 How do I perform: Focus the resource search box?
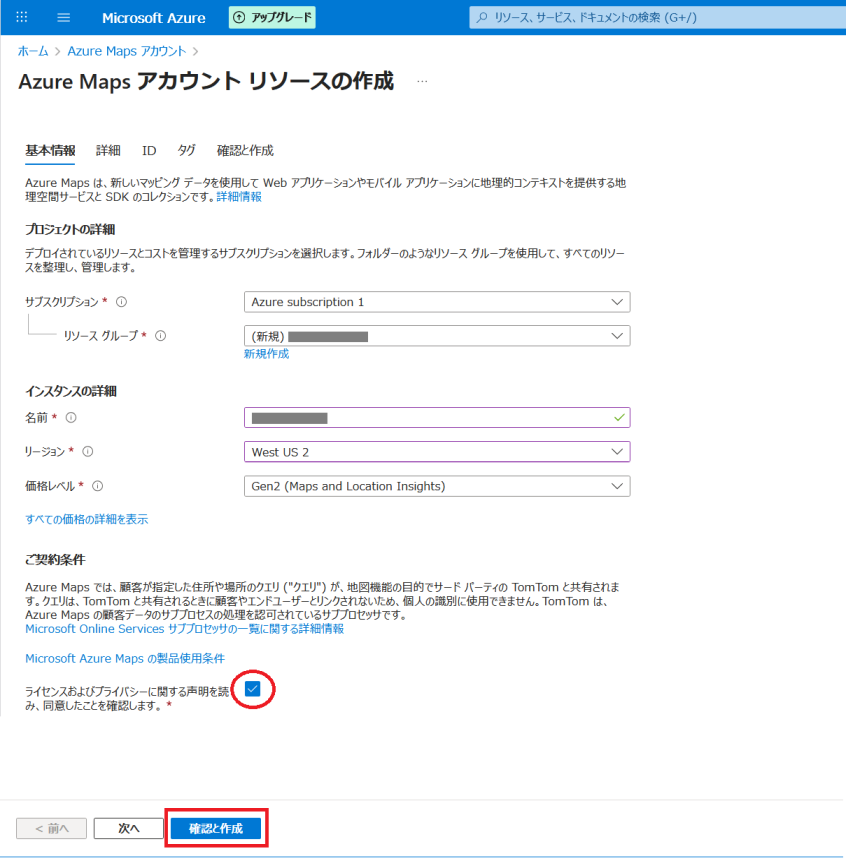pos(657,18)
